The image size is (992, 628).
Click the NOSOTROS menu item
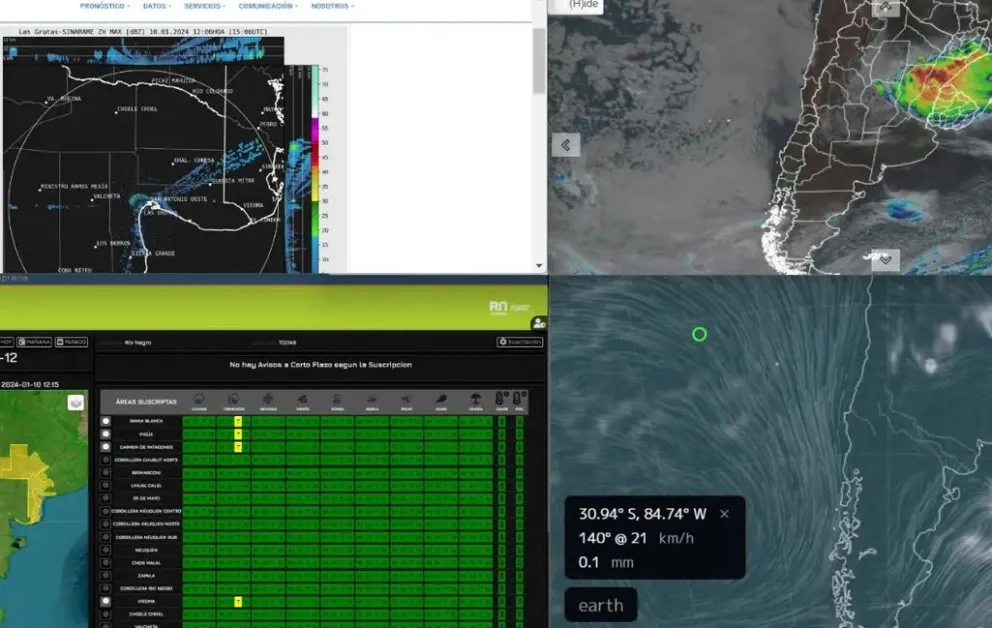(332, 6)
